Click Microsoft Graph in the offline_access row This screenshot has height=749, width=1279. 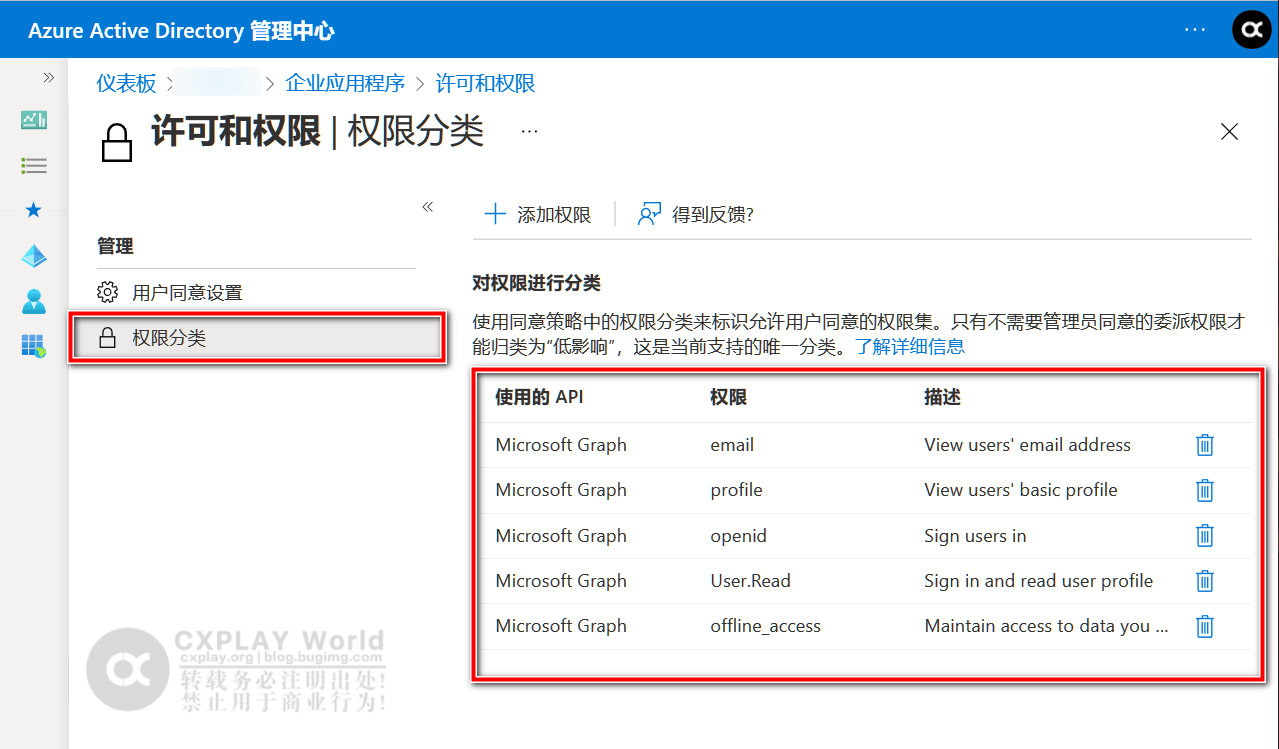(561, 626)
